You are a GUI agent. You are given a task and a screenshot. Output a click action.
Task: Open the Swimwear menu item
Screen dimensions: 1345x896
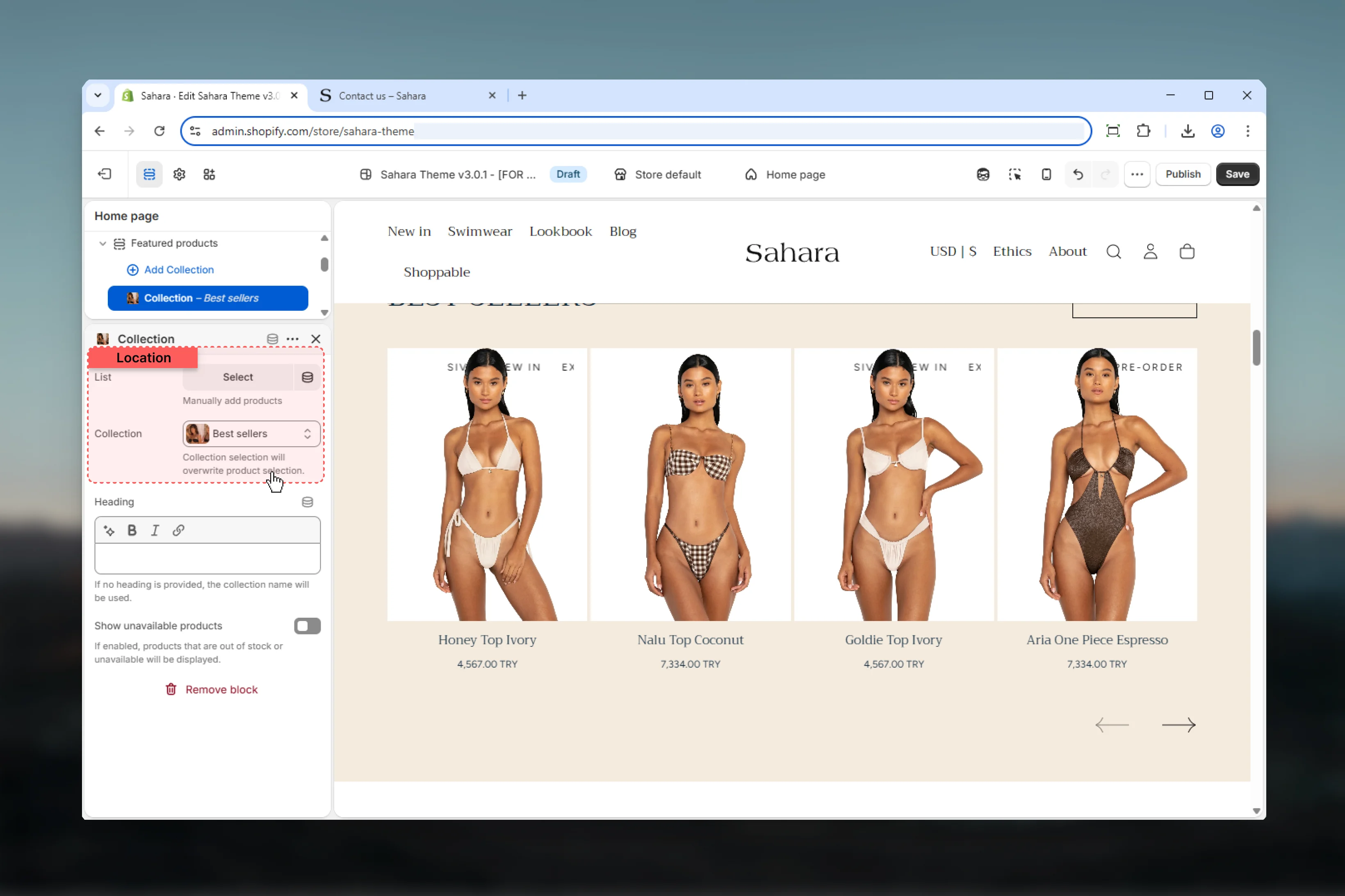[480, 232]
